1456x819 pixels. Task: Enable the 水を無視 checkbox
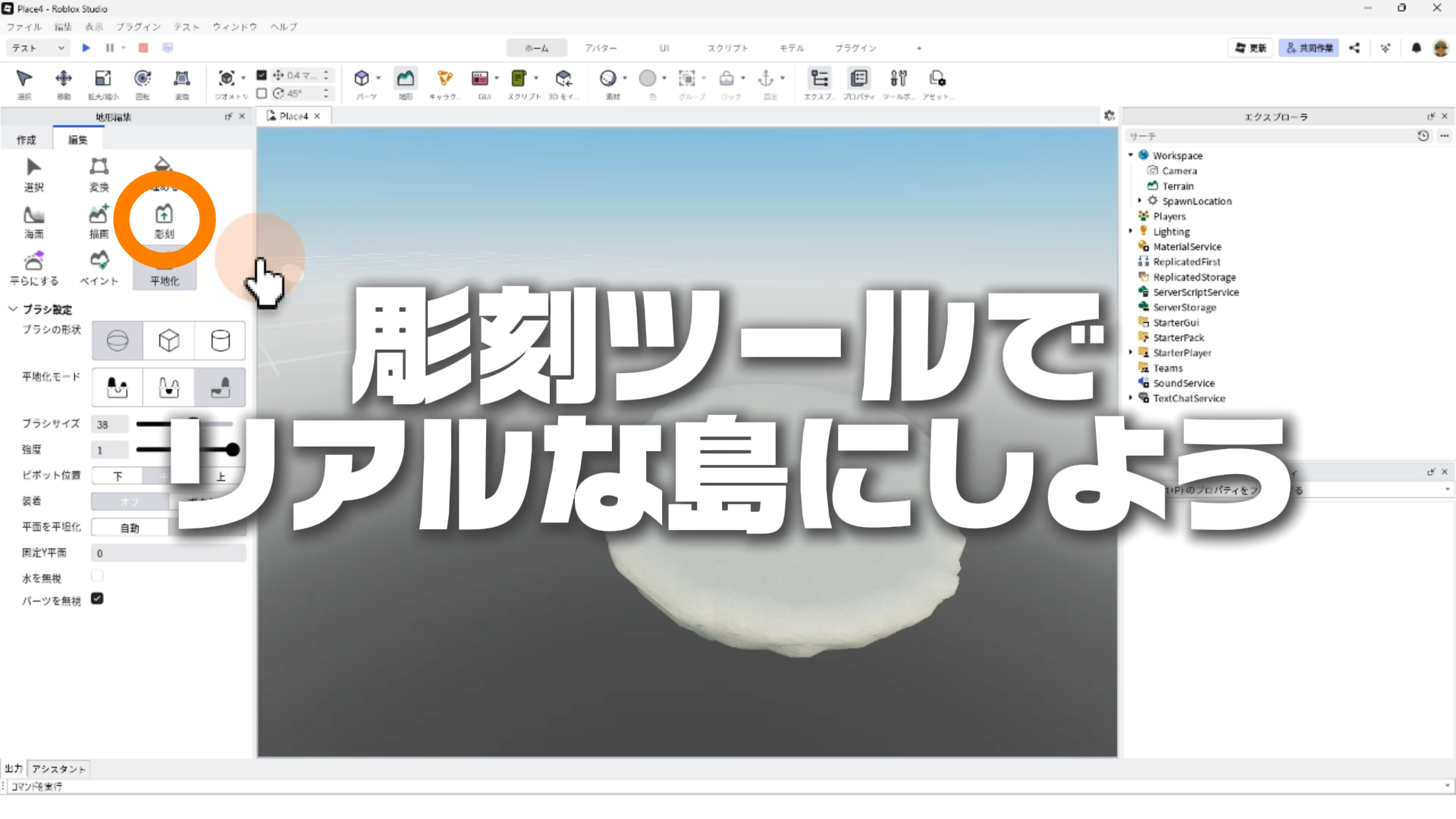tap(97, 576)
